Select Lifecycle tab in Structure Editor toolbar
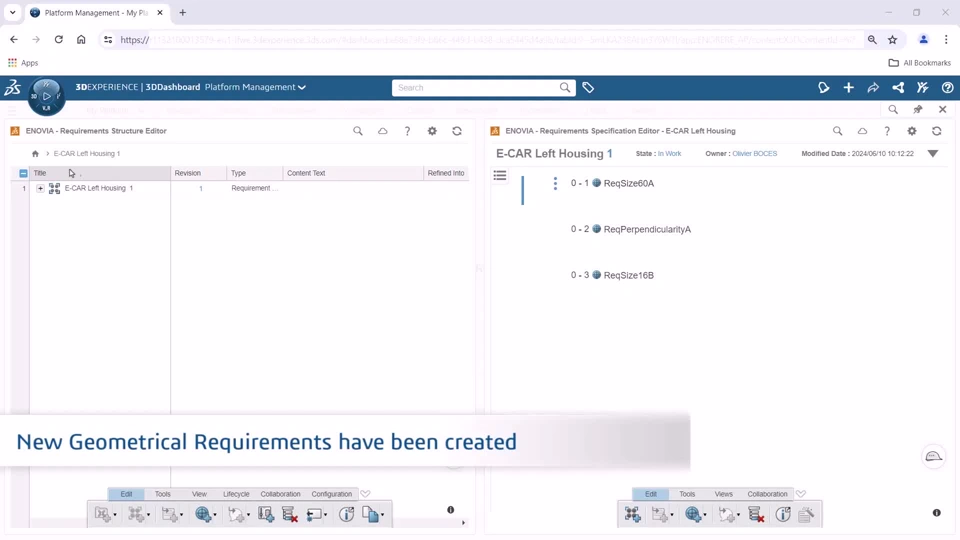This screenshot has height=540, width=960. 236,494
